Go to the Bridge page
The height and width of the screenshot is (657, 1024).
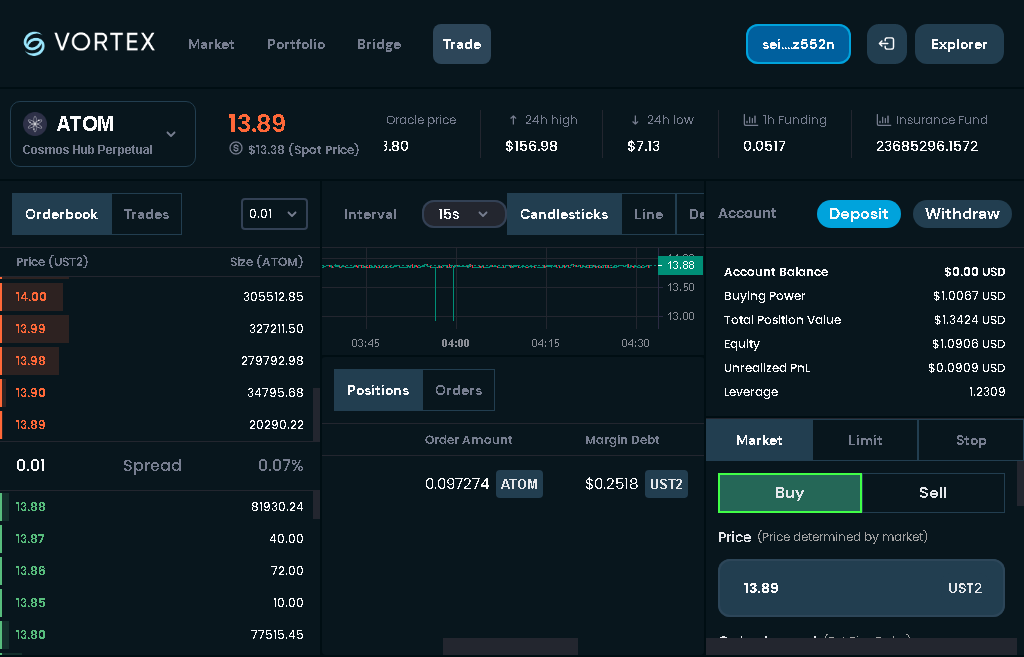coord(379,44)
